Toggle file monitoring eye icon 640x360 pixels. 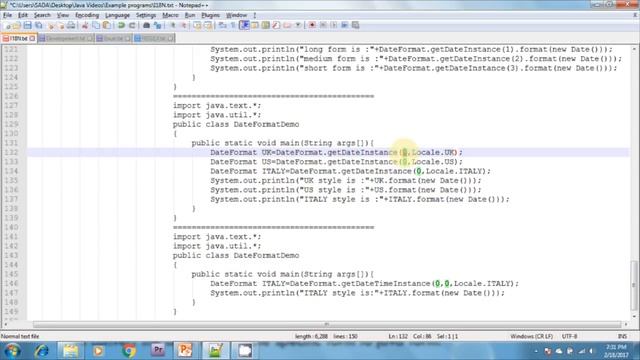pyautogui.click(x=298, y=25)
